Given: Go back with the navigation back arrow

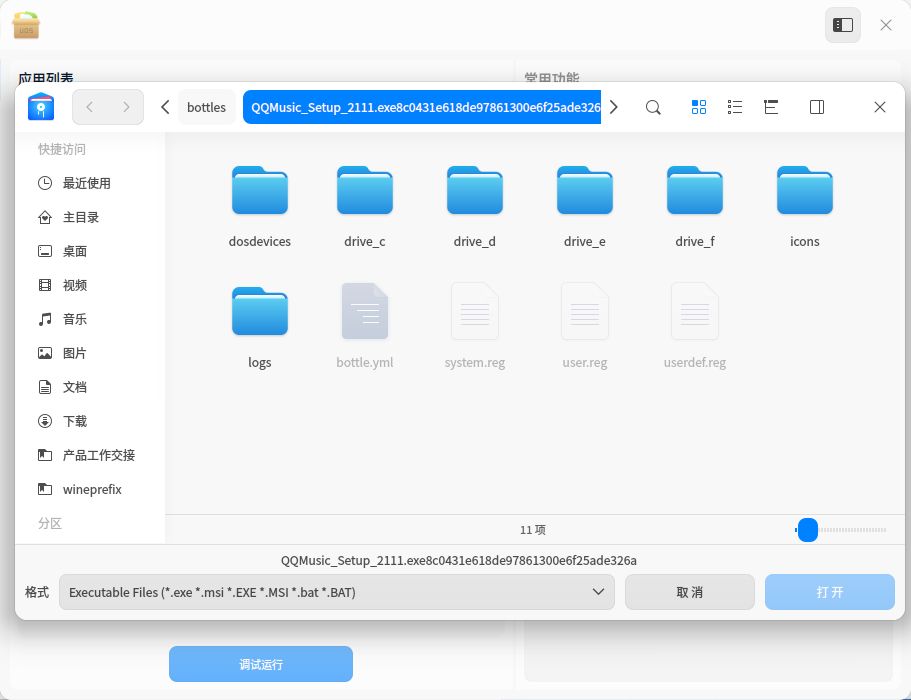Looking at the screenshot, I should (89, 107).
